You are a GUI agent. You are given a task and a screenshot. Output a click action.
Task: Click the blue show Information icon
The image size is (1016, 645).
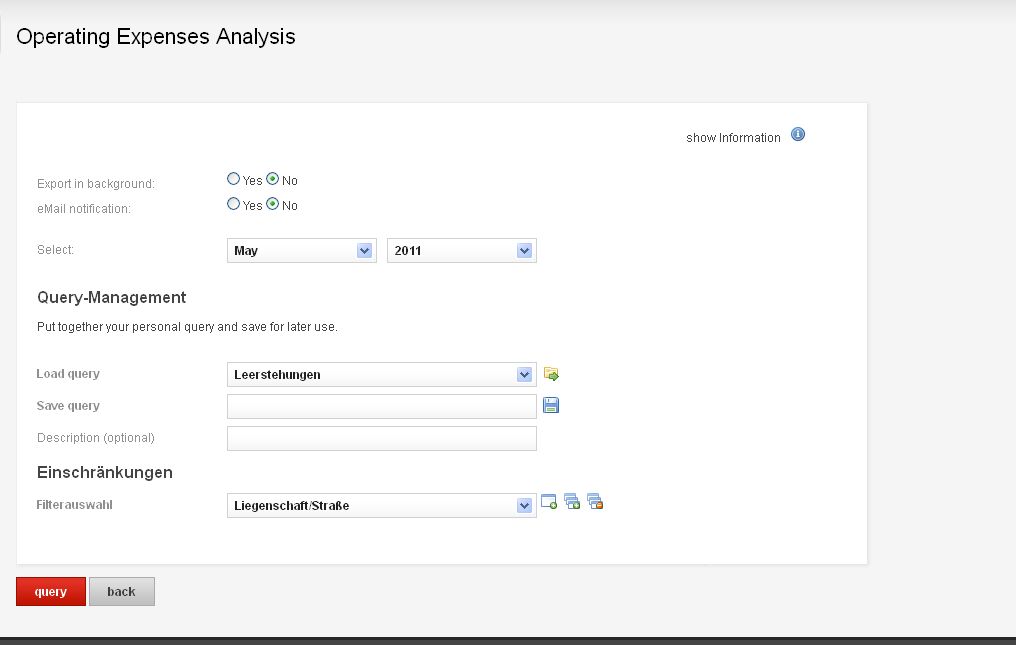click(x=798, y=135)
